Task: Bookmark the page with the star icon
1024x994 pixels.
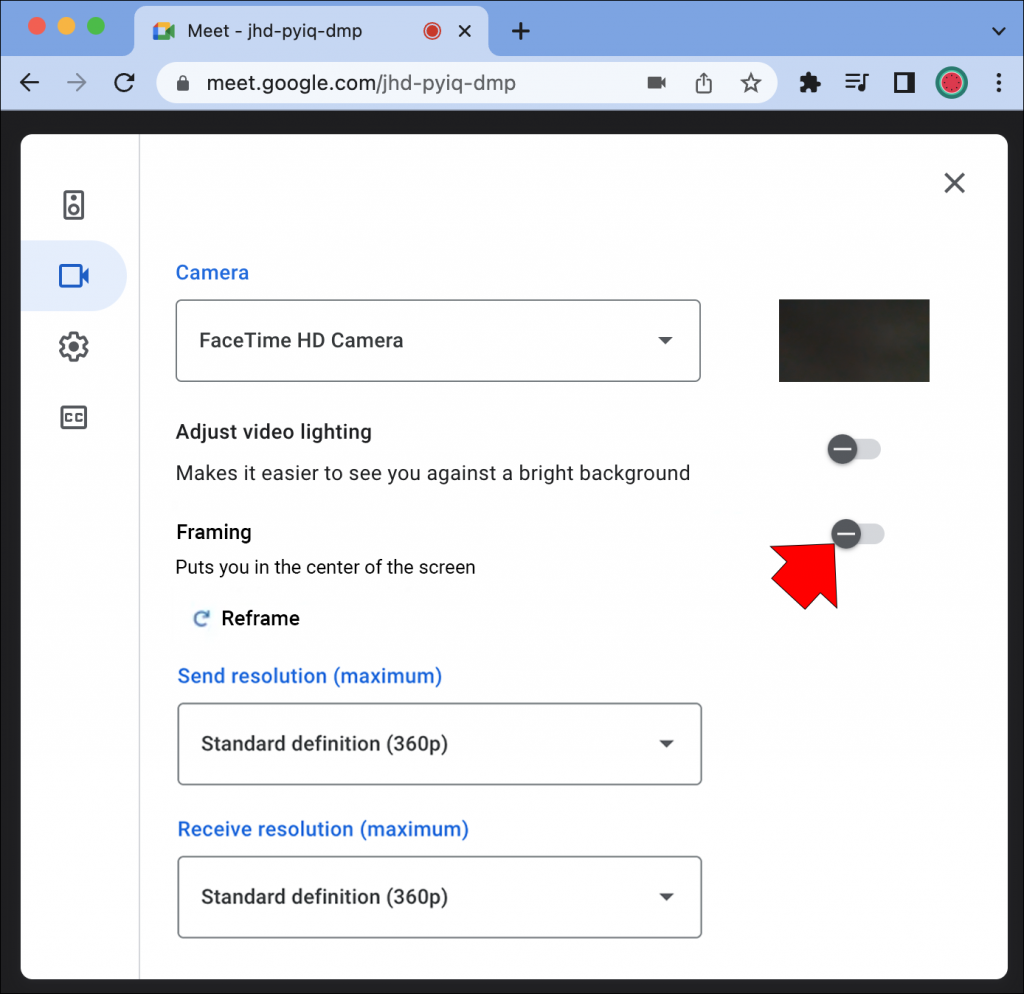Action: pyautogui.click(x=751, y=83)
